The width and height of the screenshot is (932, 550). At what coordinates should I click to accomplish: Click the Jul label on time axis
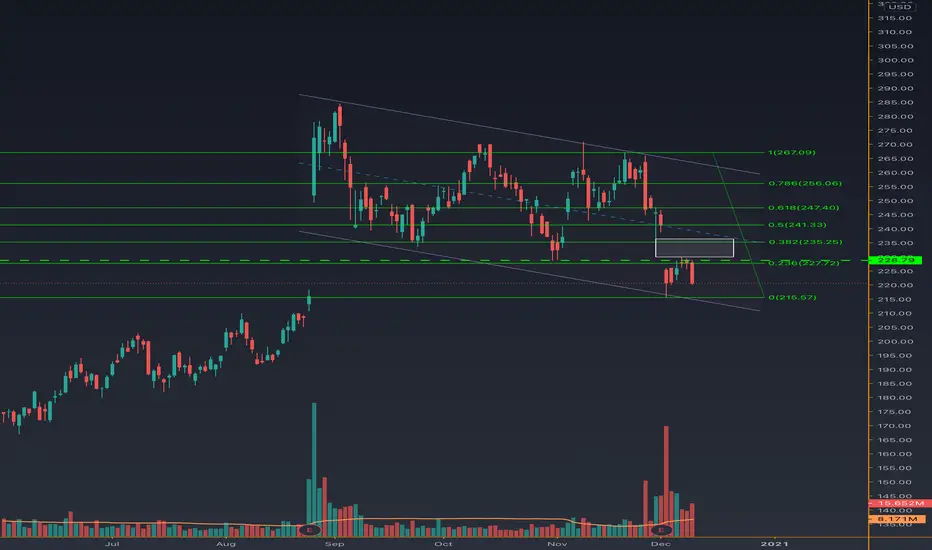point(112,543)
